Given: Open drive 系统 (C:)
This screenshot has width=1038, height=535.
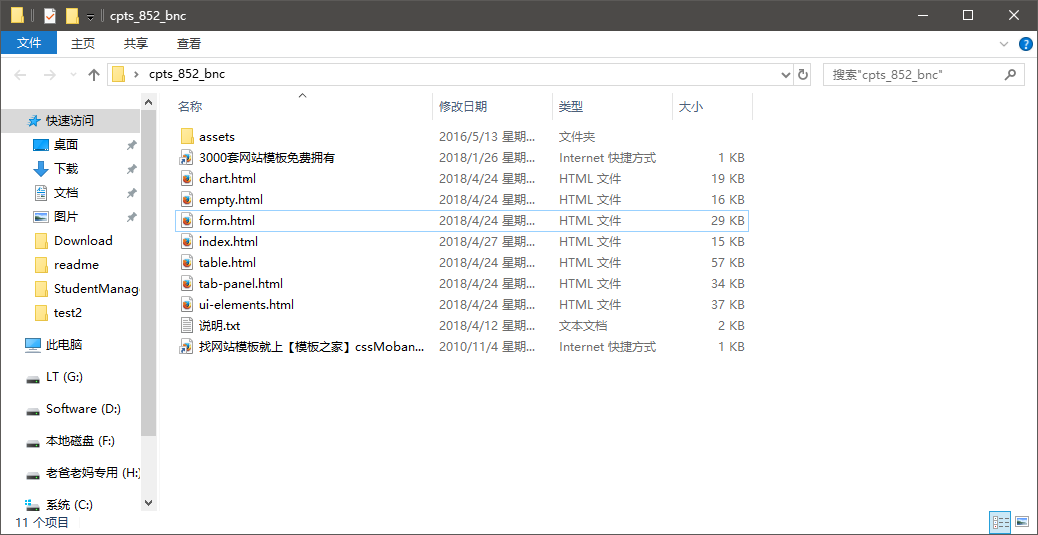Looking at the screenshot, I should pos(70,505).
